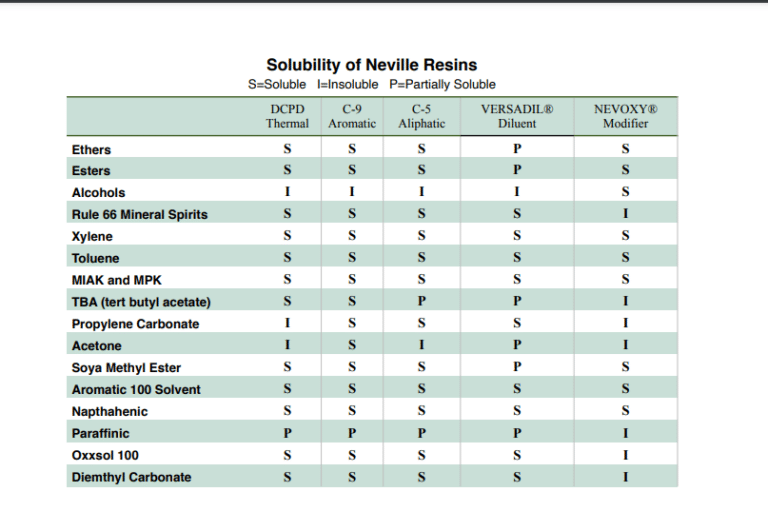Click the Esters VERSADIL Diluent cell 'P'
The width and height of the screenshot is (768, 531).
click(517, 169)
